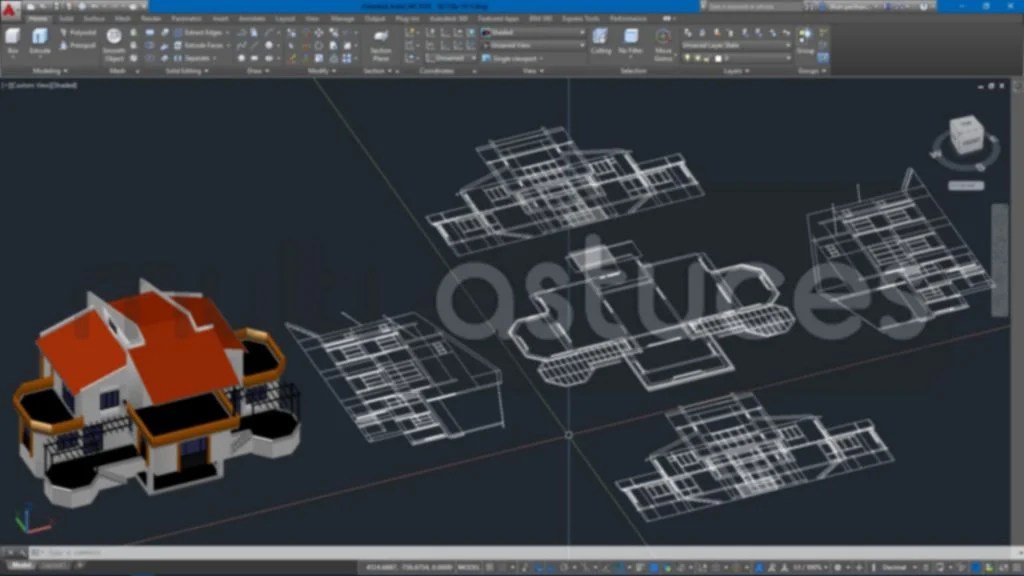Image resolution: width=1024 pixels, height=576 pixels.
Task: Open the Performance ribbon tab
Action: [628, 19]
